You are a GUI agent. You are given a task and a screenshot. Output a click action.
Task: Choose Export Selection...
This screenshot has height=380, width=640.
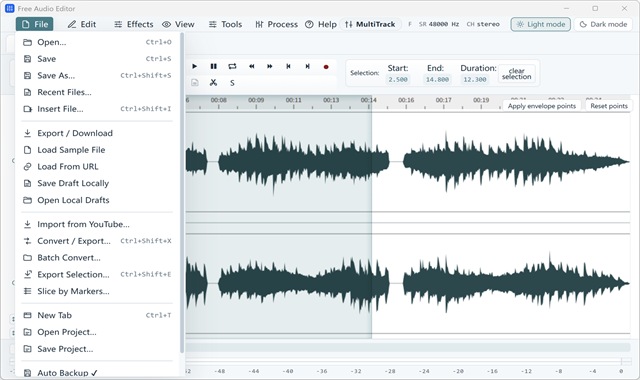pos(97,274)
